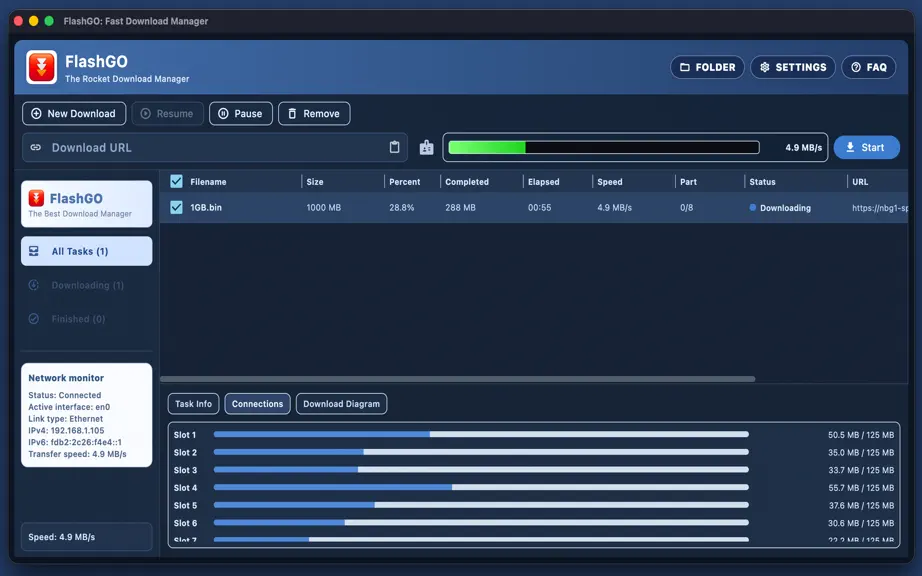Click the icon left of the green progress bar
Image resolution: width=922 pixels, height=576 pixels.
(426, 148)
